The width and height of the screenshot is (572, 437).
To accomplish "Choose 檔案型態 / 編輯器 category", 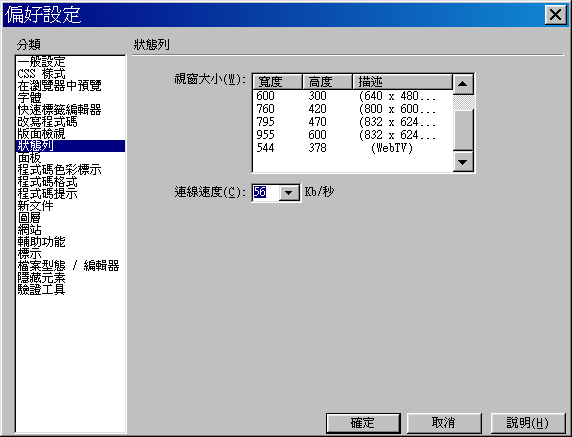I will pyautogui.click(x=68, y=266).
